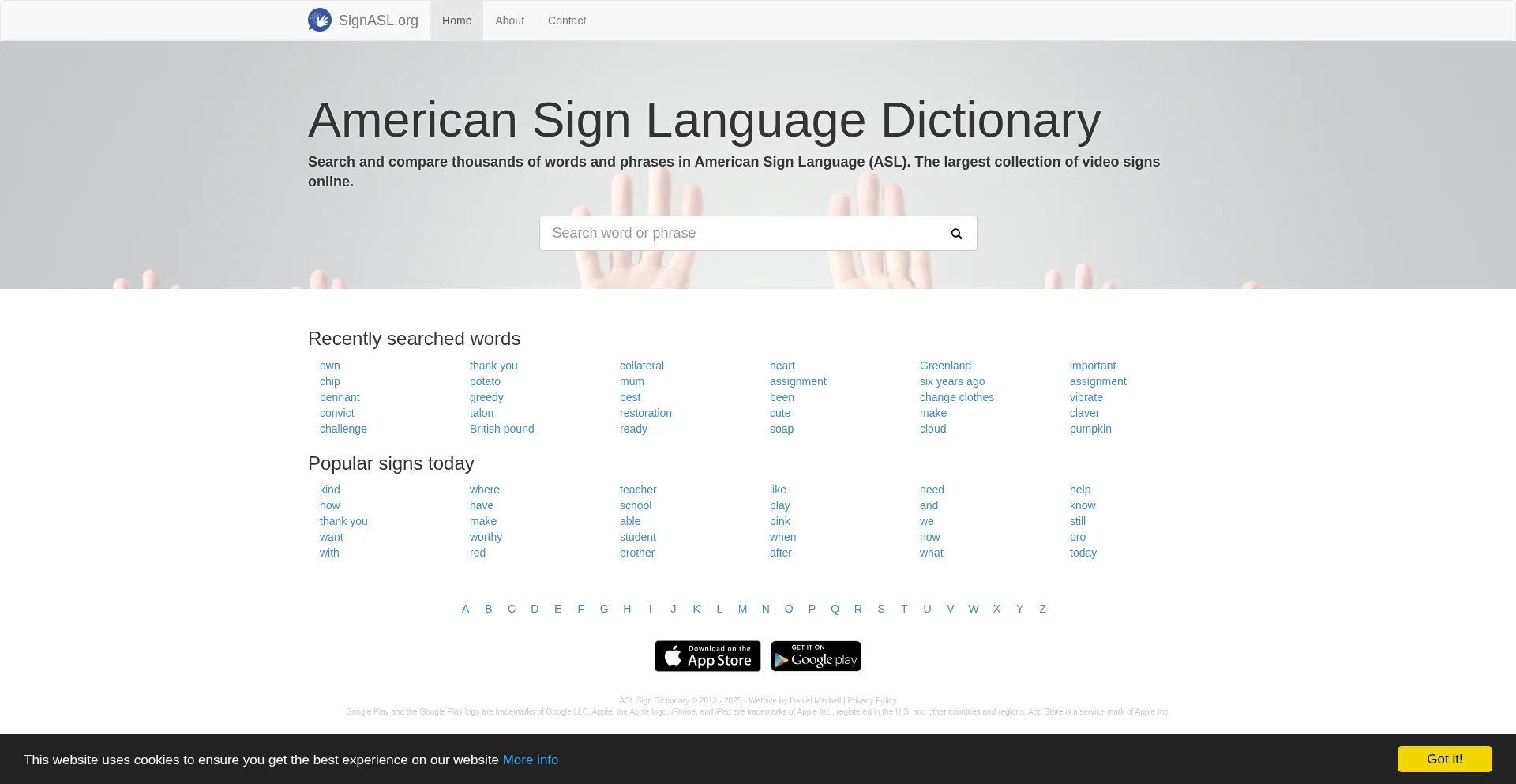The height and width of the screenshot is (784, 1516).
Task: Browse signs starting with letter M
Action: coord(742,609)
